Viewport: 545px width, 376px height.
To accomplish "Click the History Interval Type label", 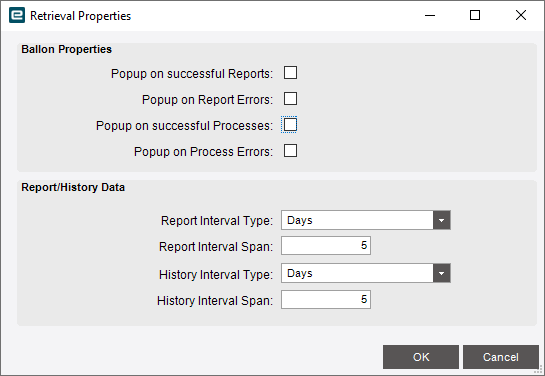I will pos(216,275).
